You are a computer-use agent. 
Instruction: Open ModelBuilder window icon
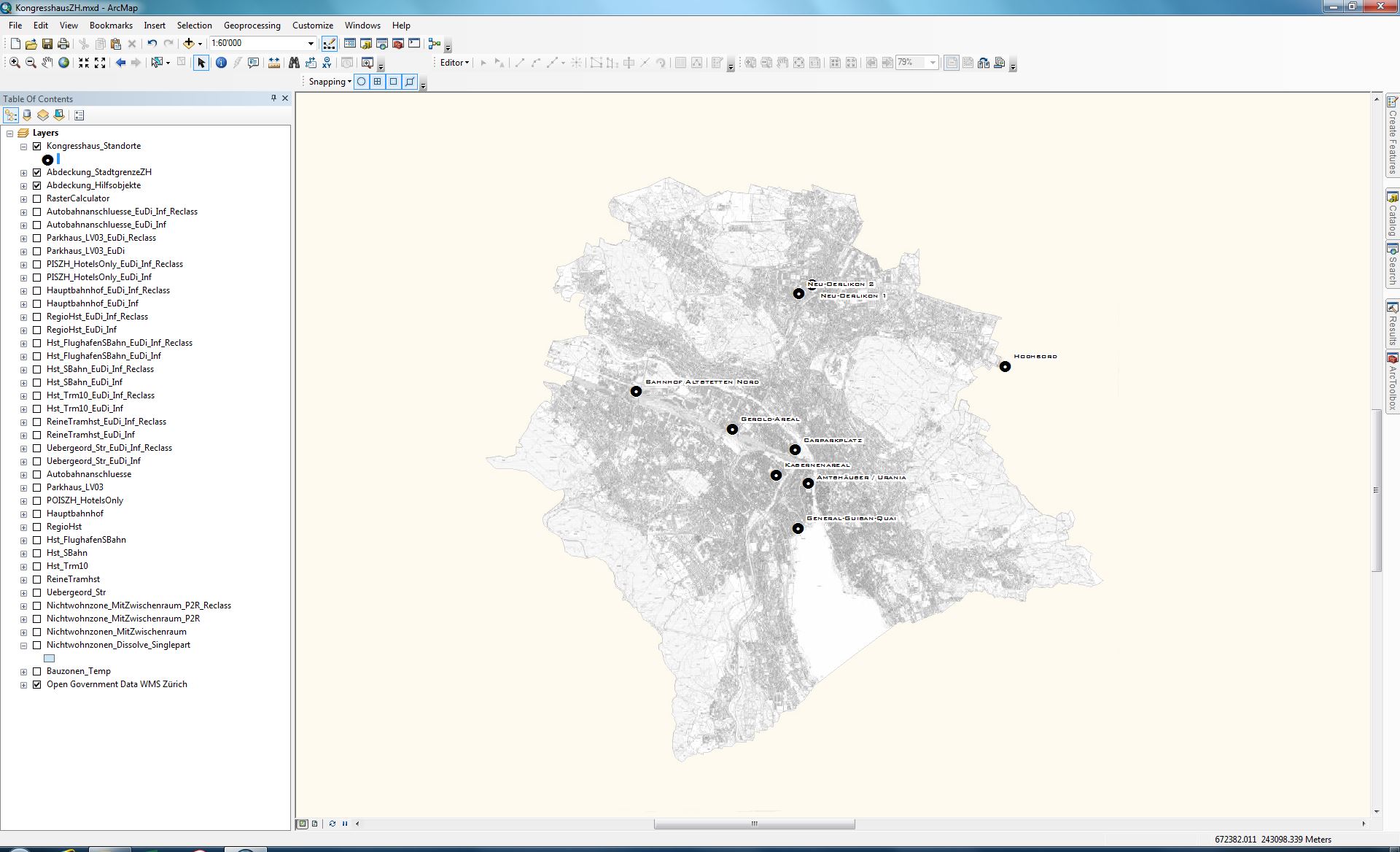point(435,44)
